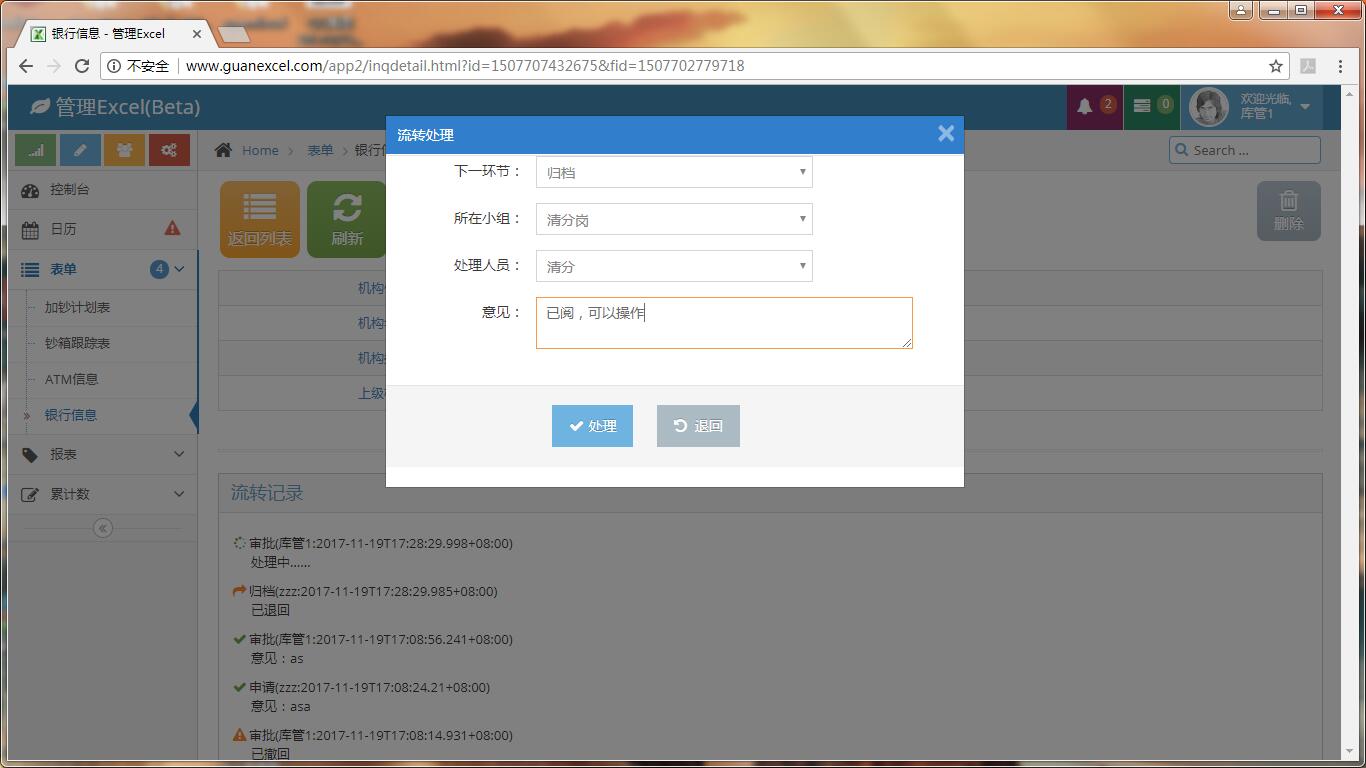Click the 退回 return button
The width and height of the screenshot is (1366, 768).
(x=698, y=426)
